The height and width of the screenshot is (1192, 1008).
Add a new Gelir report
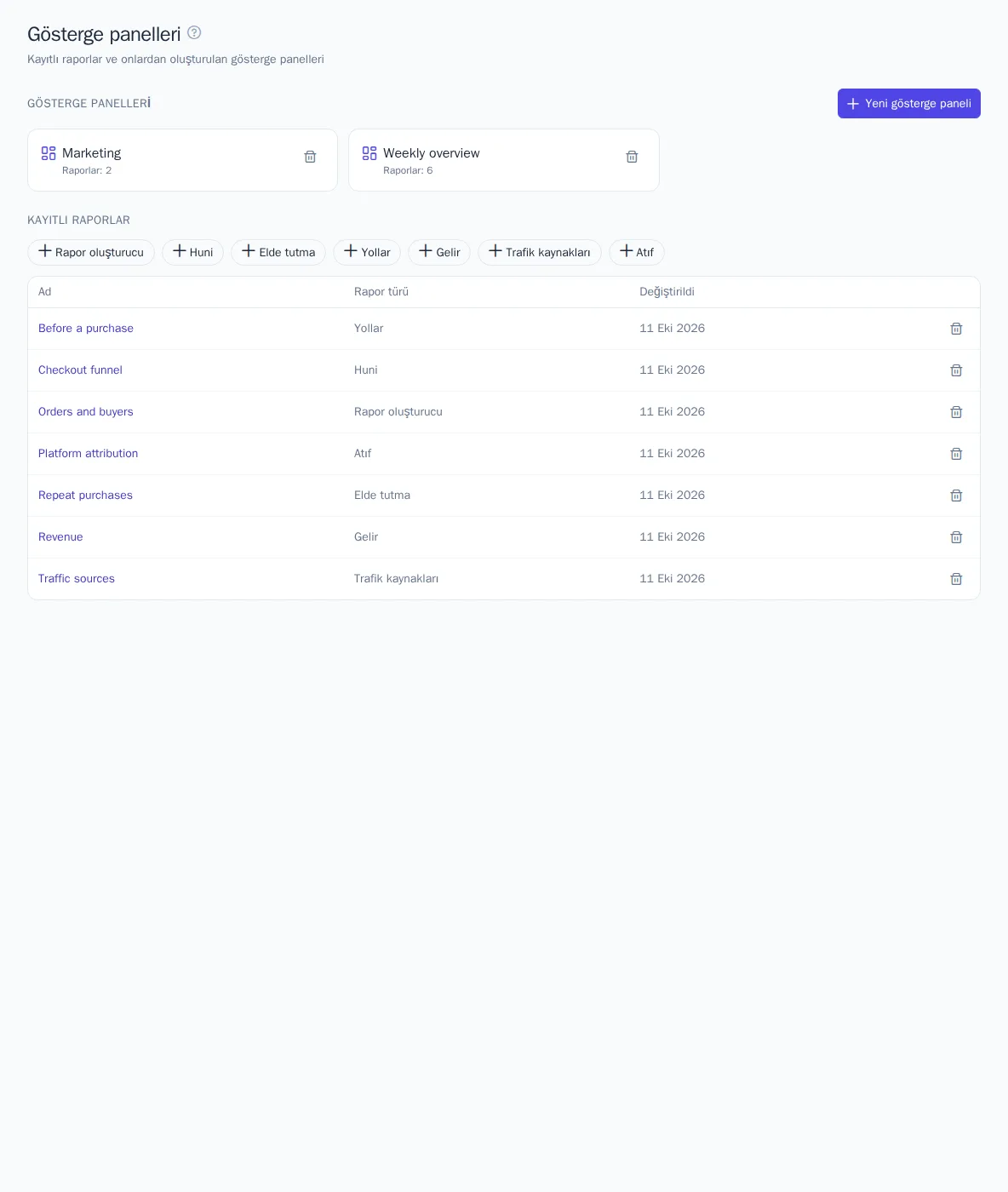(x=439, y=252)
